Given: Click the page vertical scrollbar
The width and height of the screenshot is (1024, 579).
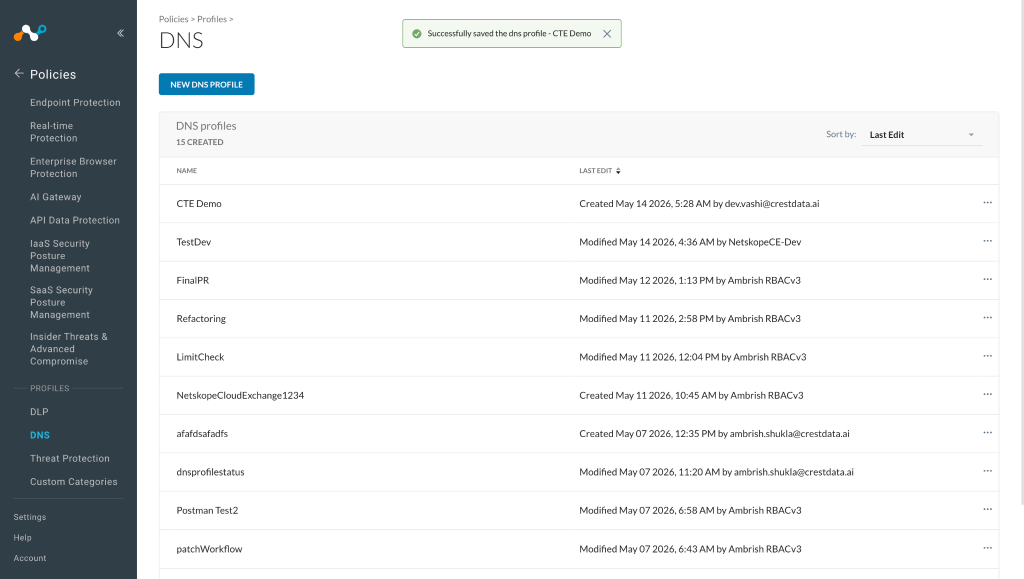Looking at the screenshot, I should click(x=1021, y=253).
